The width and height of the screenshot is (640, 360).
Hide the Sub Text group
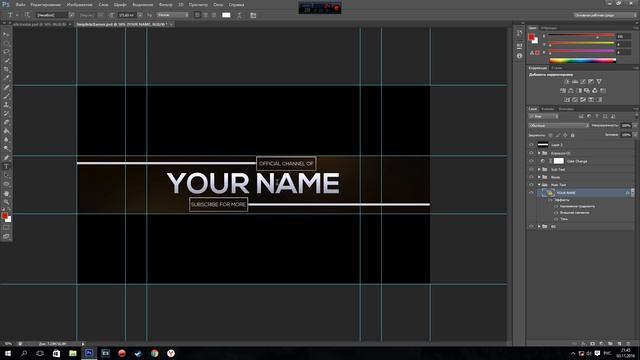[x=531, y=169]
